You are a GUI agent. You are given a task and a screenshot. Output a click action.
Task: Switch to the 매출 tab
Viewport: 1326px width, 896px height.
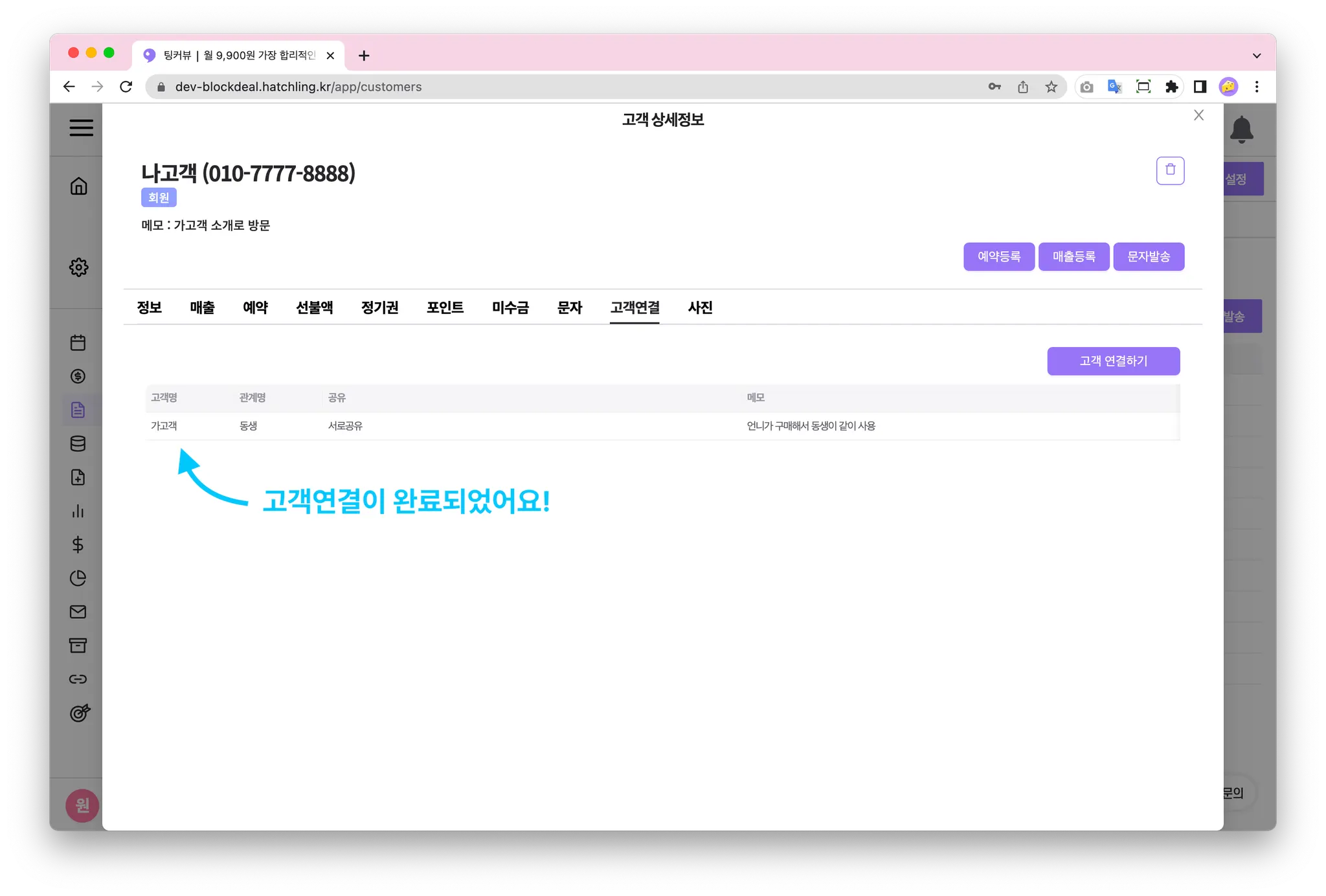coord(202,308)
